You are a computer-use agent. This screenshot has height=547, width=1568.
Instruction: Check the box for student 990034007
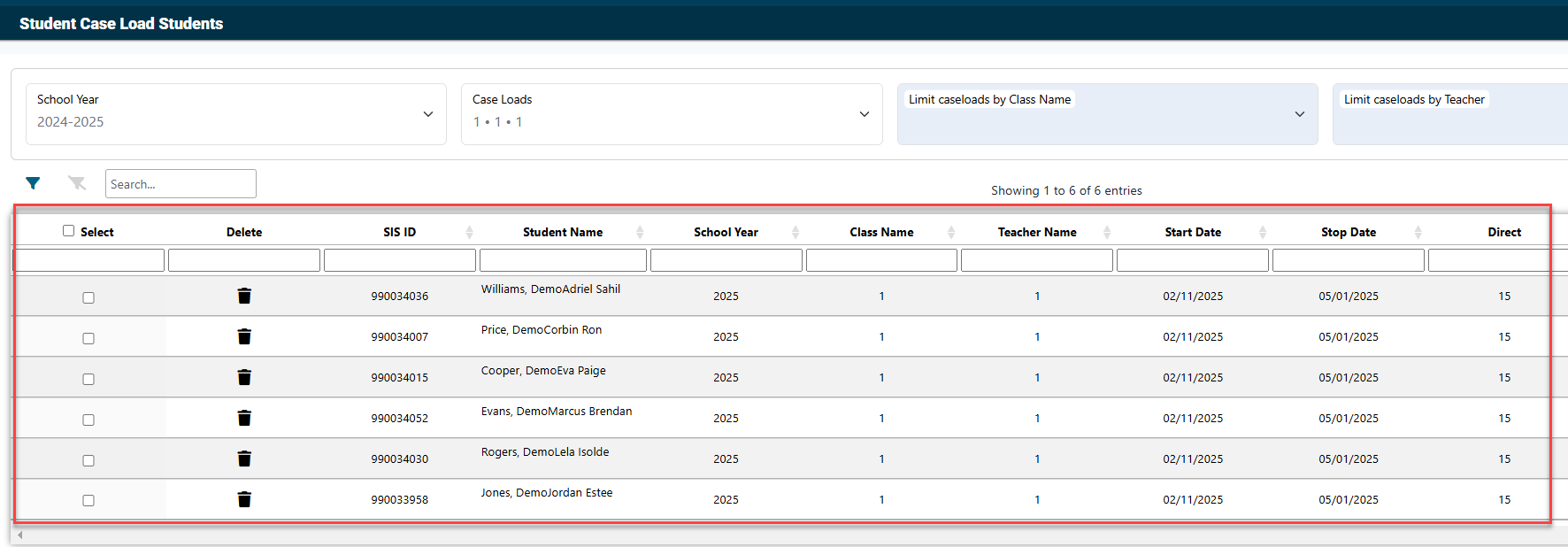pos(88,338)
